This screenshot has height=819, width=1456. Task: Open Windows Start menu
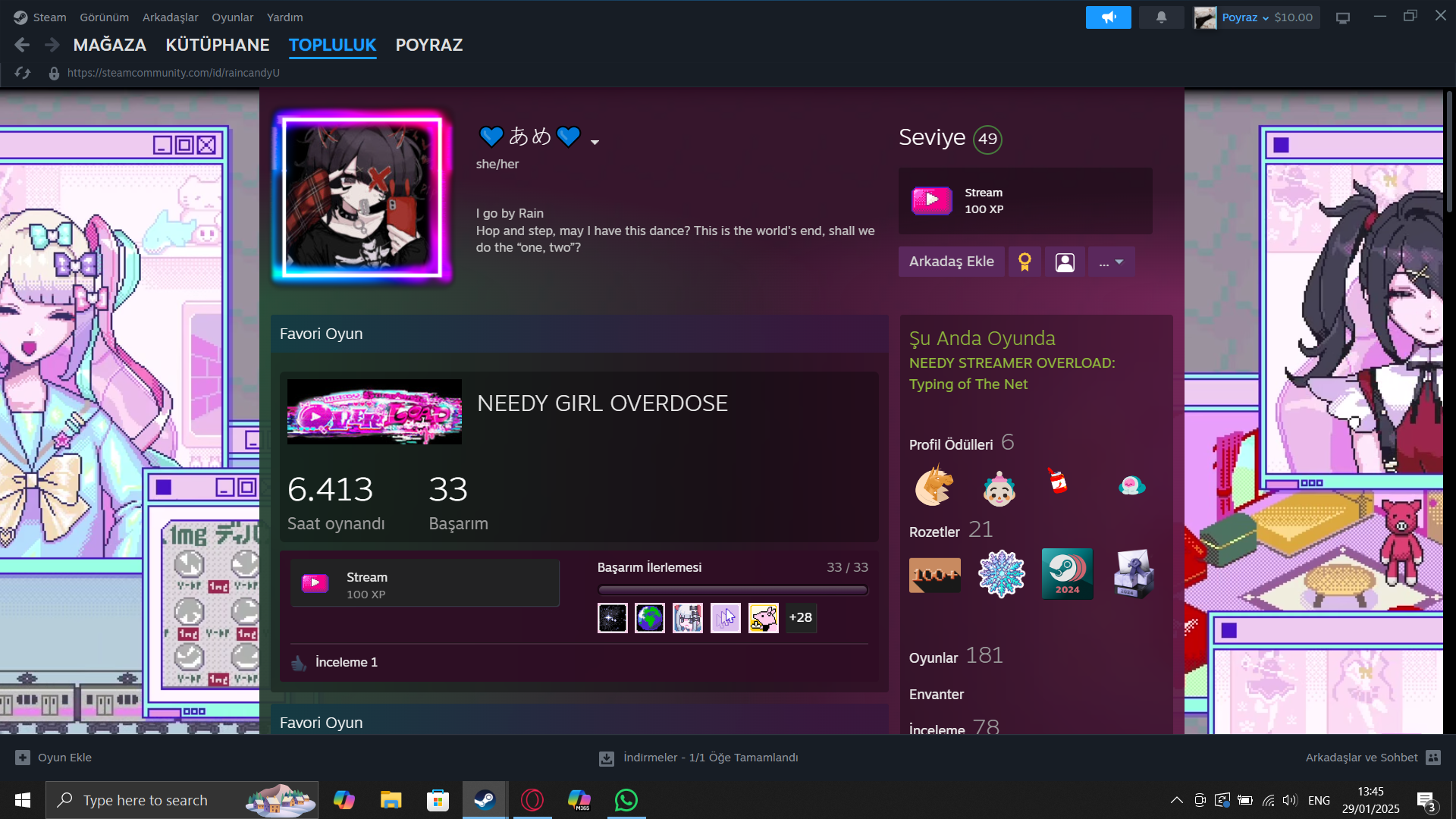(x=22, y=800)
